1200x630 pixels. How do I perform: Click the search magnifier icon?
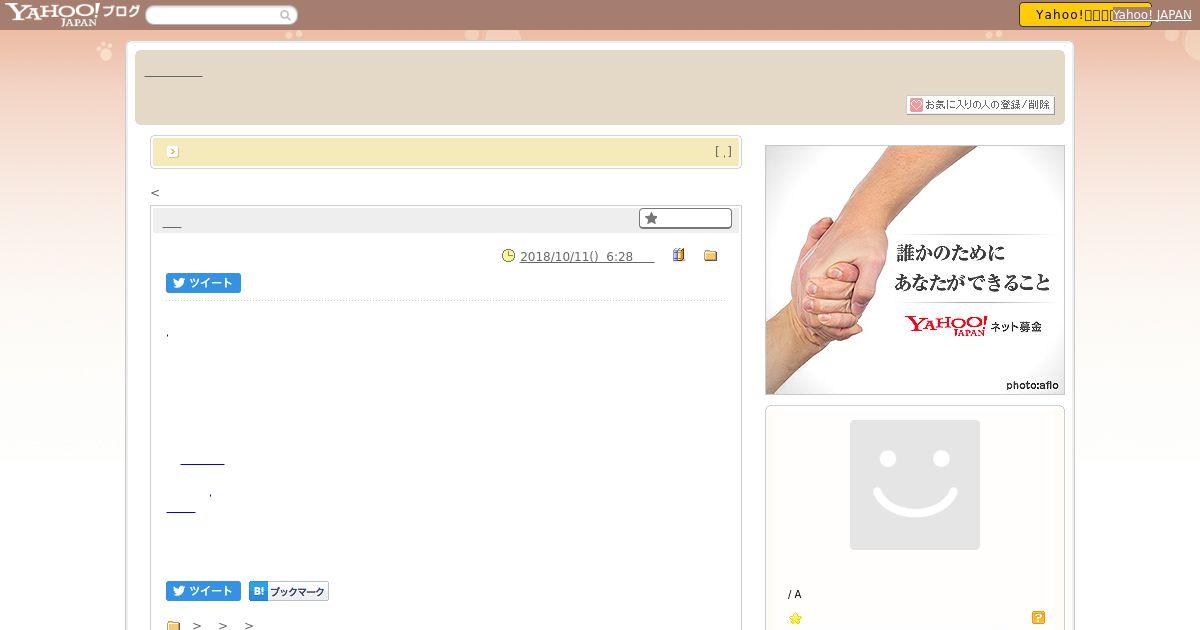pos(286,15)
